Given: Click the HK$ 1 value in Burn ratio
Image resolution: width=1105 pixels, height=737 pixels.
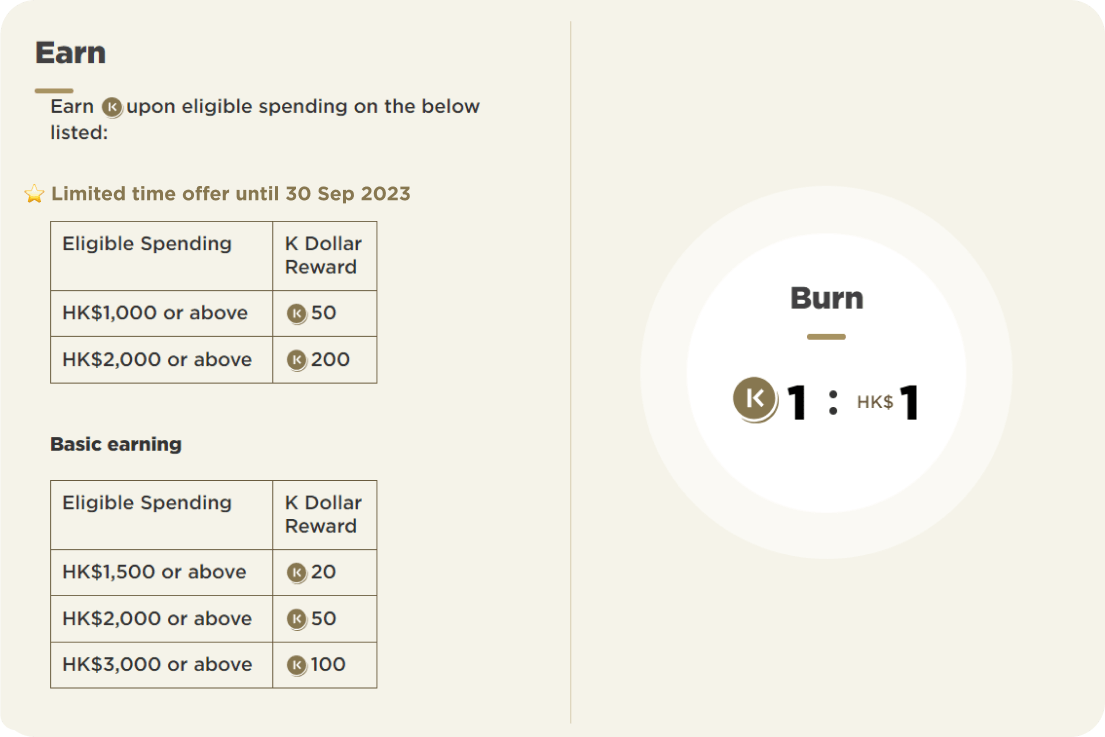Looking at the screenshot, I should tap(887, 402).
